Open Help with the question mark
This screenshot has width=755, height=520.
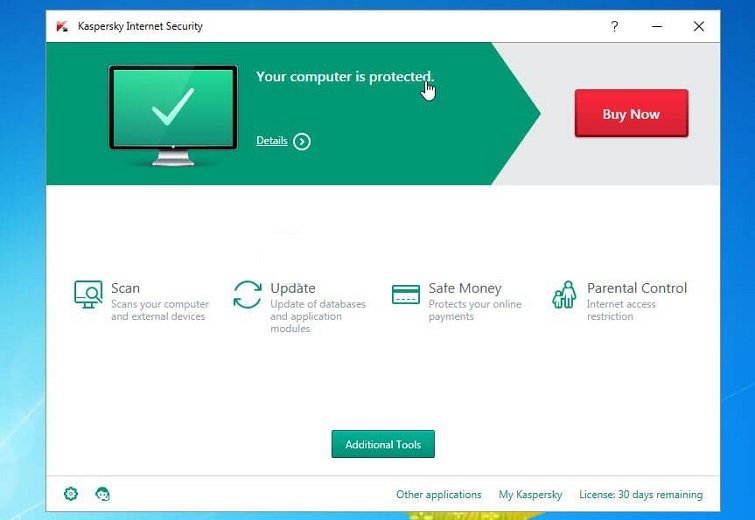pyautogui.click(x=615, y=26)
